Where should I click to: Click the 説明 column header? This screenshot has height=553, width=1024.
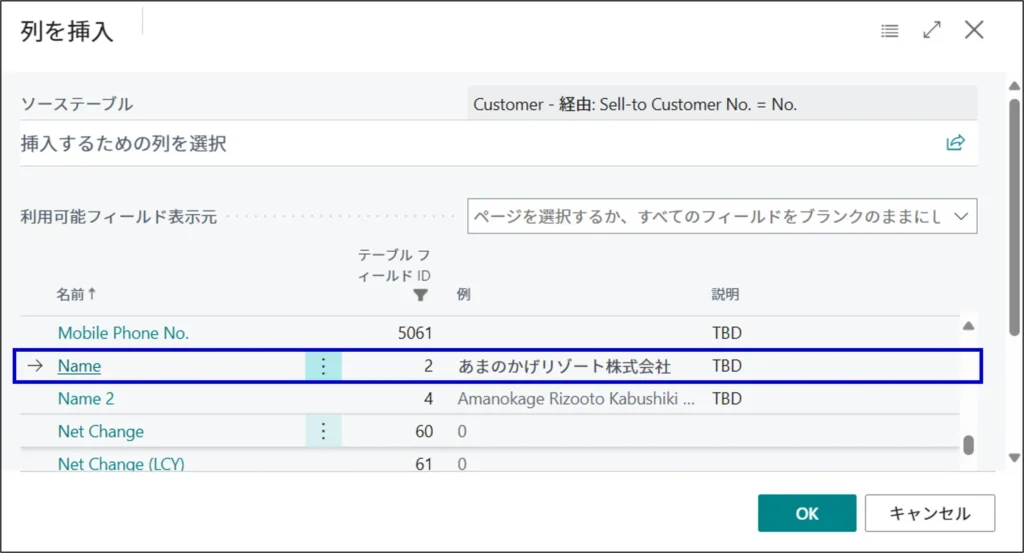click(725, 294)
